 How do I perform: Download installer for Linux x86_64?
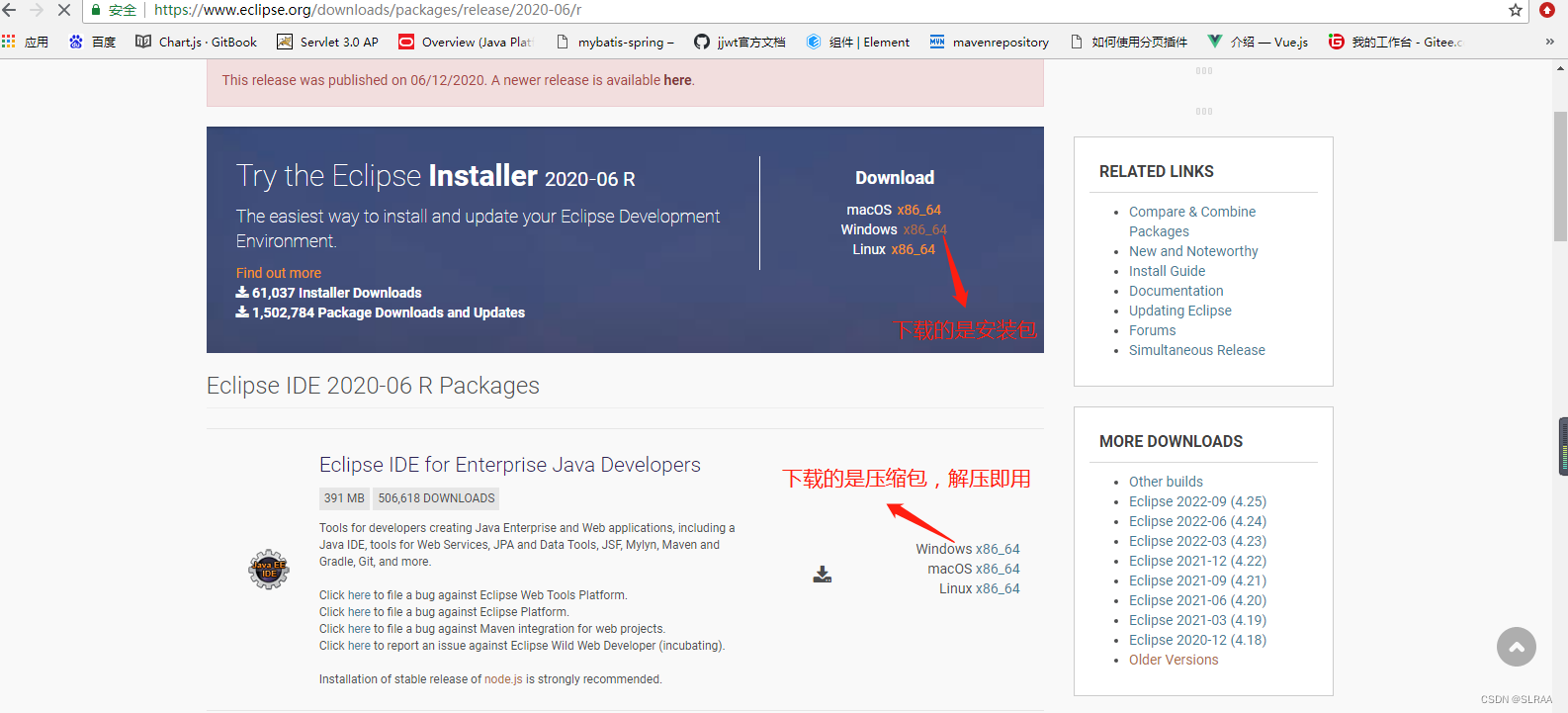point(913,249)
